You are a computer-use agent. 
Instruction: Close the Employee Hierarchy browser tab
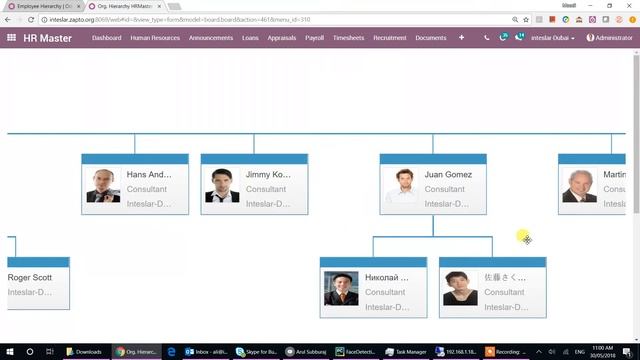[x=79, y=6]
